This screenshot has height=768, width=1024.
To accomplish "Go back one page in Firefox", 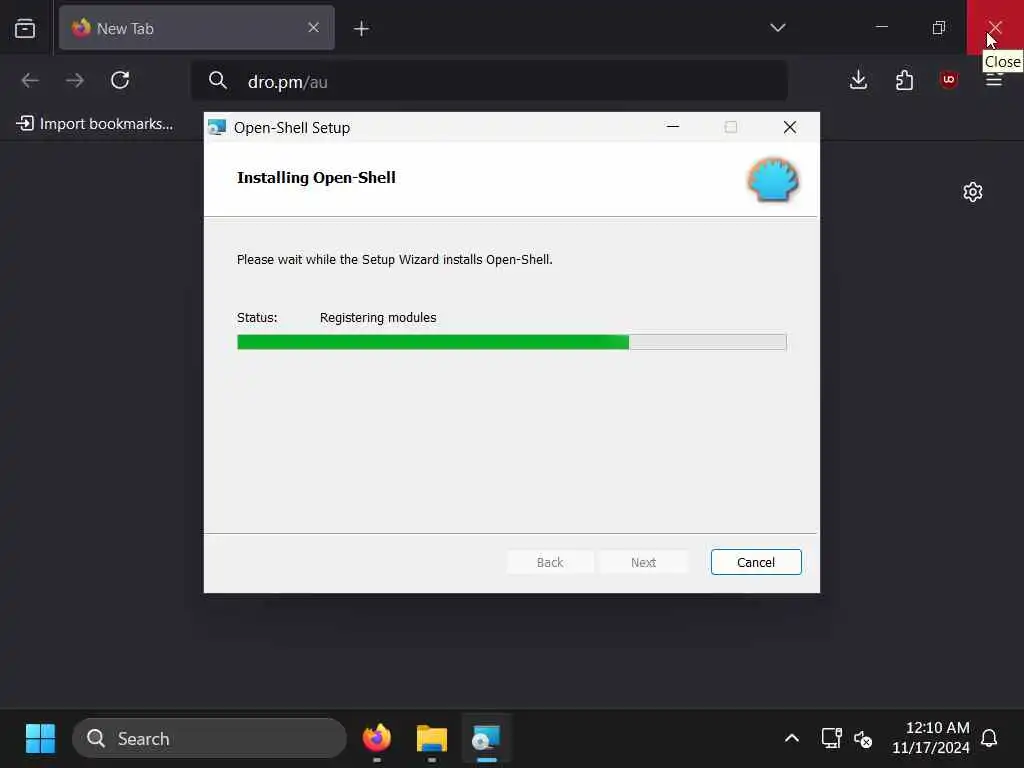I will pyautogui.click(x=30, y=80).
